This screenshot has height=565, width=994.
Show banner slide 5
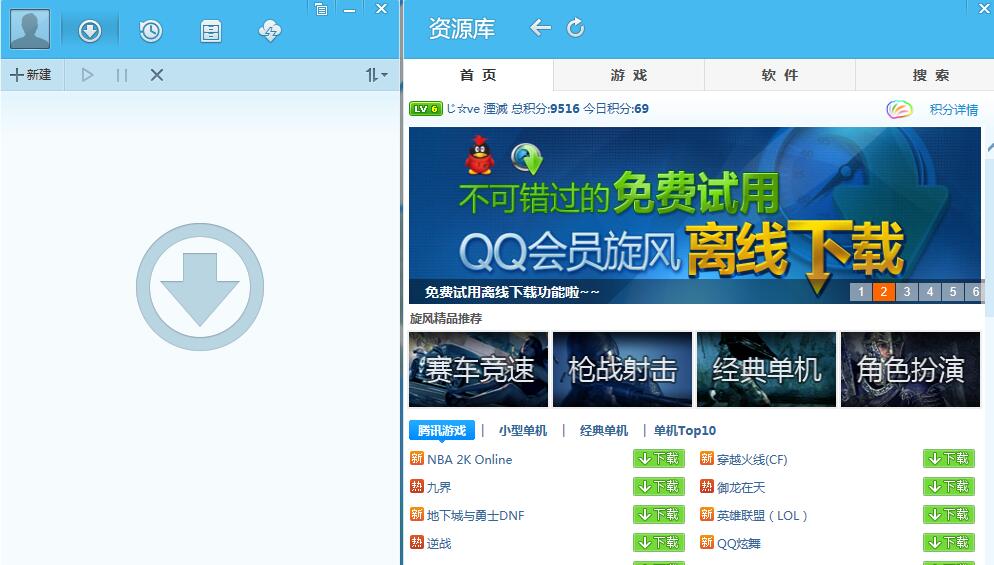[x=953, y=292]
